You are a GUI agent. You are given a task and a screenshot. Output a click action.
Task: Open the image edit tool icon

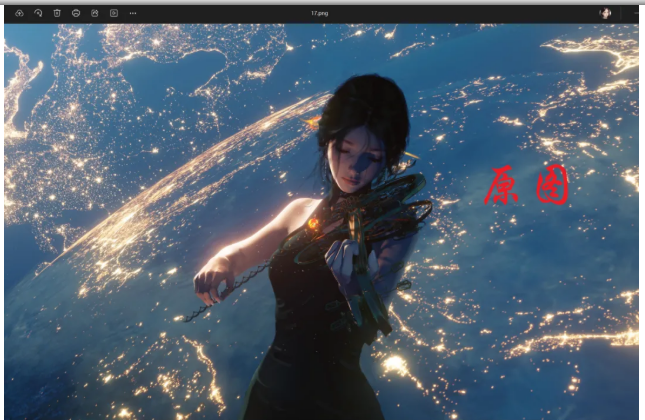pyautogui.click(x=95, y=13)
